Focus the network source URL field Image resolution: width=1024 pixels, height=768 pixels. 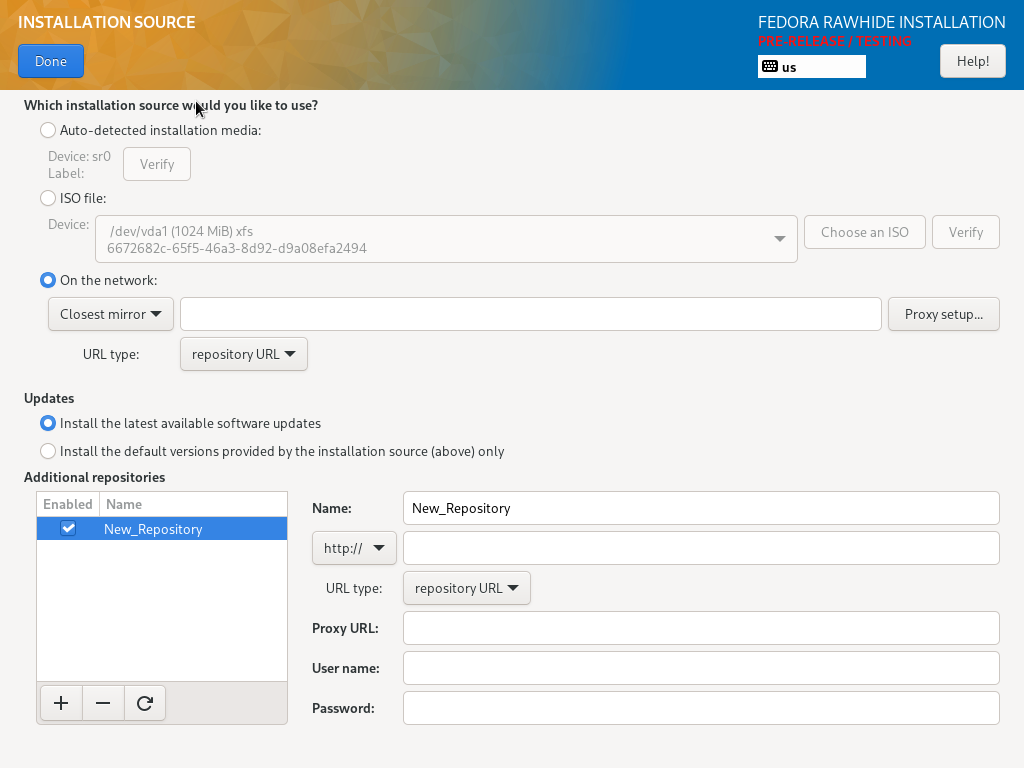531,314
